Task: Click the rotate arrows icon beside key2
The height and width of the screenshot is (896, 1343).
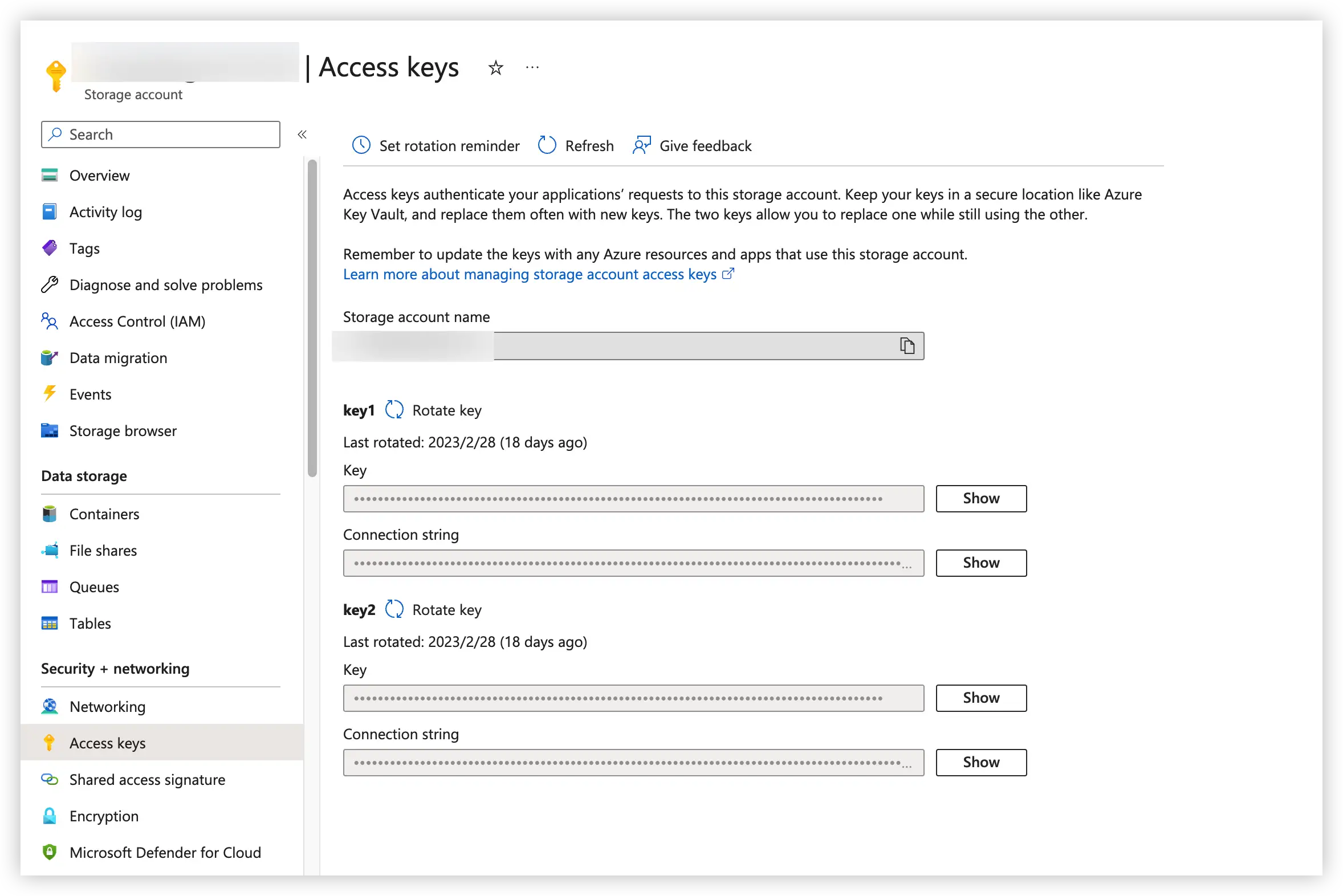Action: click(x=394, y=609)
